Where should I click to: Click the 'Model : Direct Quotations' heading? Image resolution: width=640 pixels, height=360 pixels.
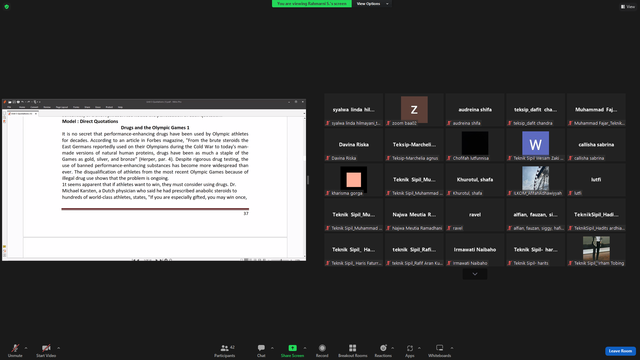pyautogui.click(x=90, y=121)
